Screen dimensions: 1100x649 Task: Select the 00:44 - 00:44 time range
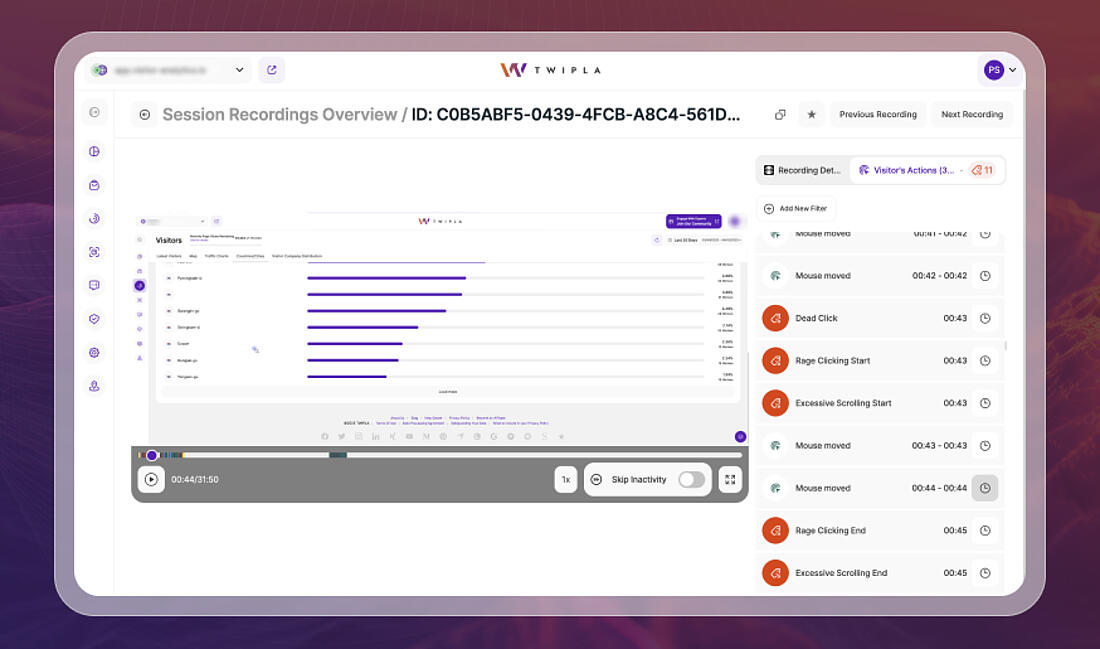(x=939, y=488)
